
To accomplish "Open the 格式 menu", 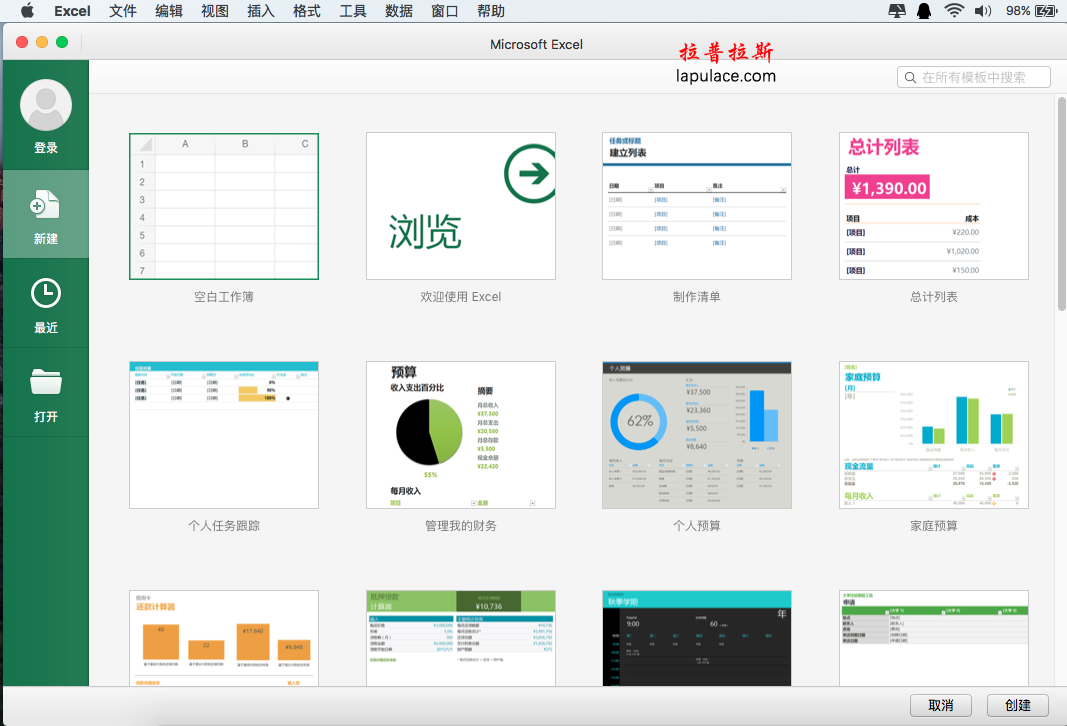I will point(306,11).
